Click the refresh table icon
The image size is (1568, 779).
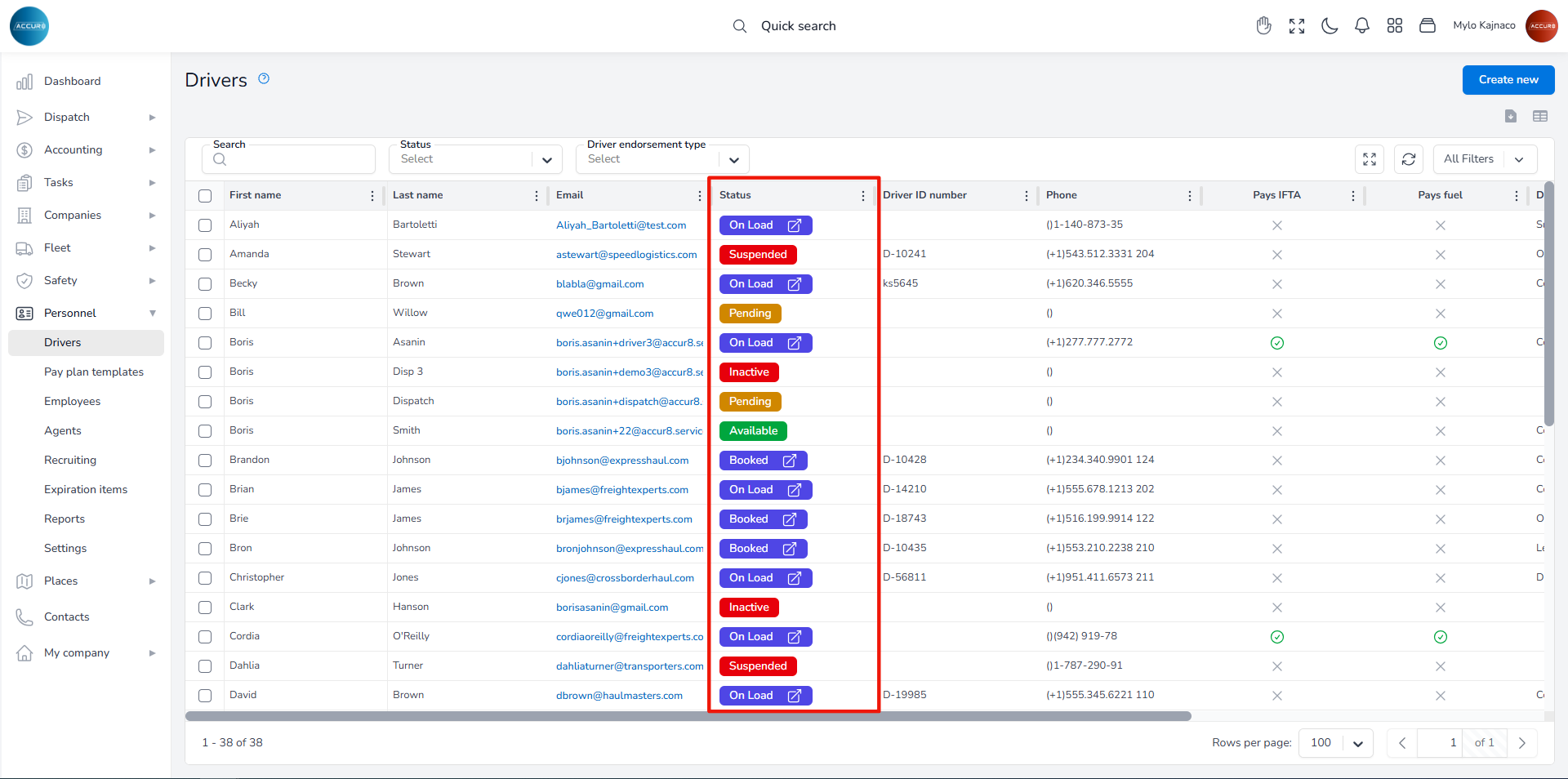click(1409, 159)
